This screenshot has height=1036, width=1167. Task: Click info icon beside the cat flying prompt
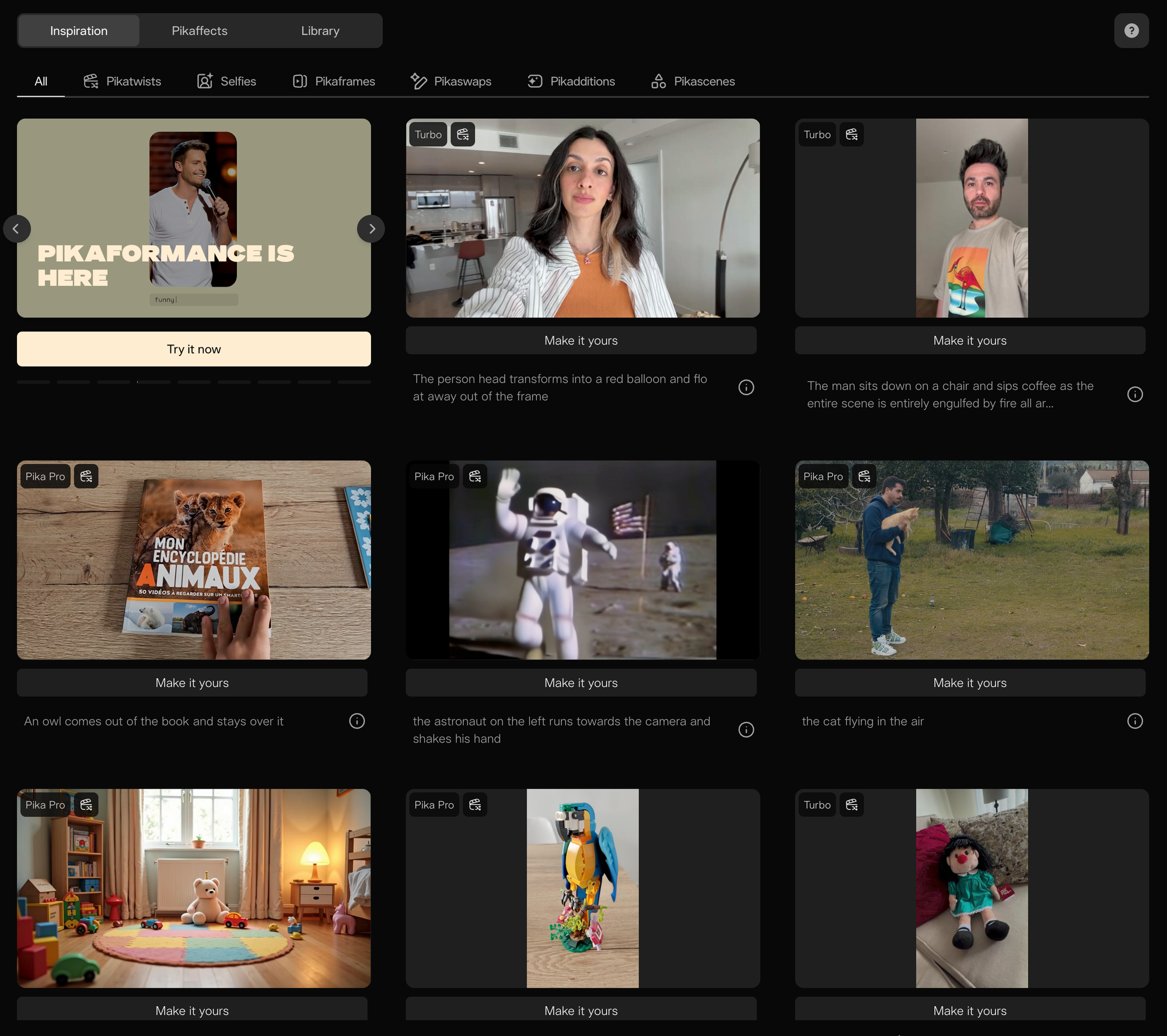pyautogui.click(x=1134, y=721)
